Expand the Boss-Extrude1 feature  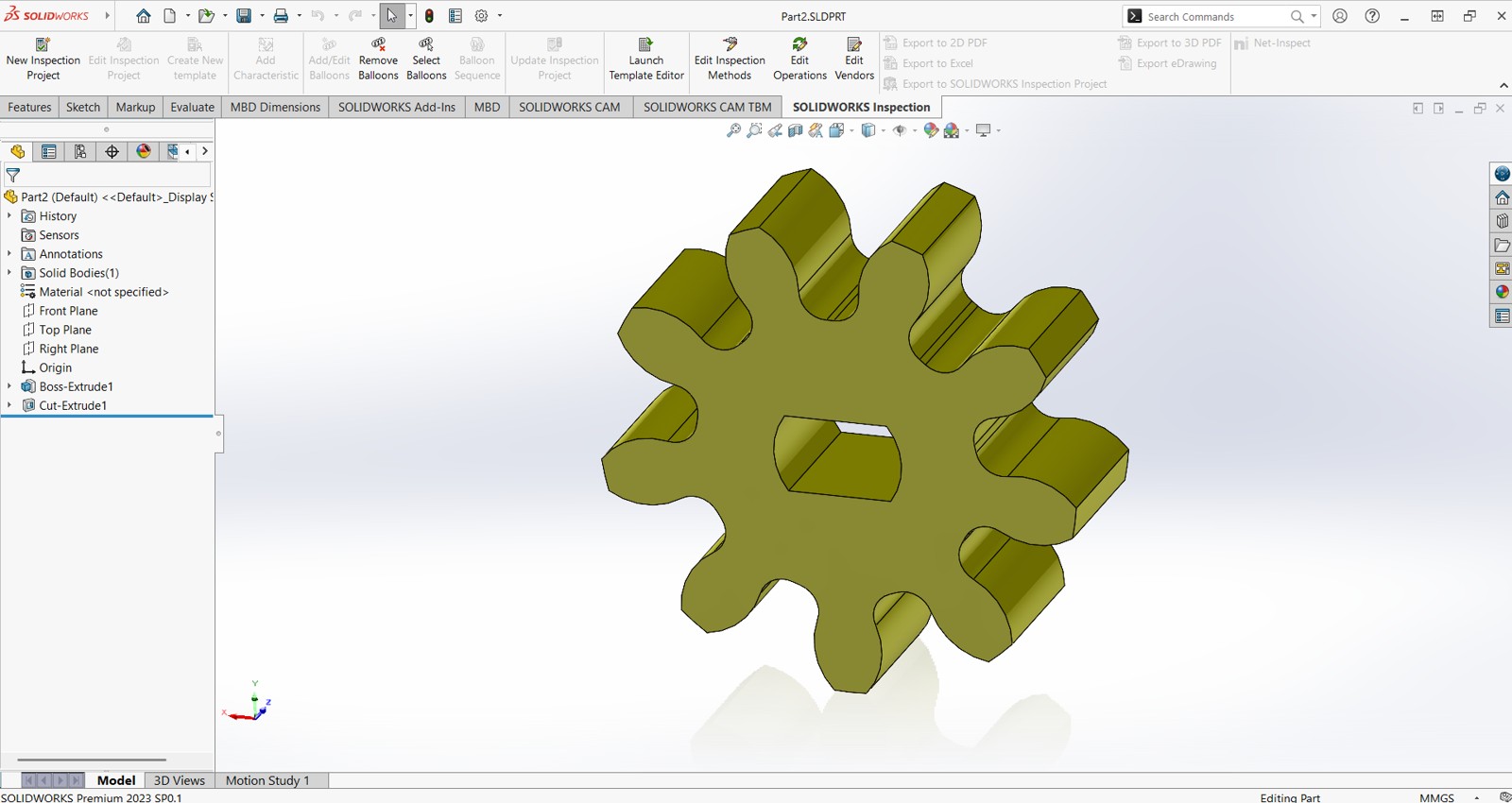(x=9, y=386)
